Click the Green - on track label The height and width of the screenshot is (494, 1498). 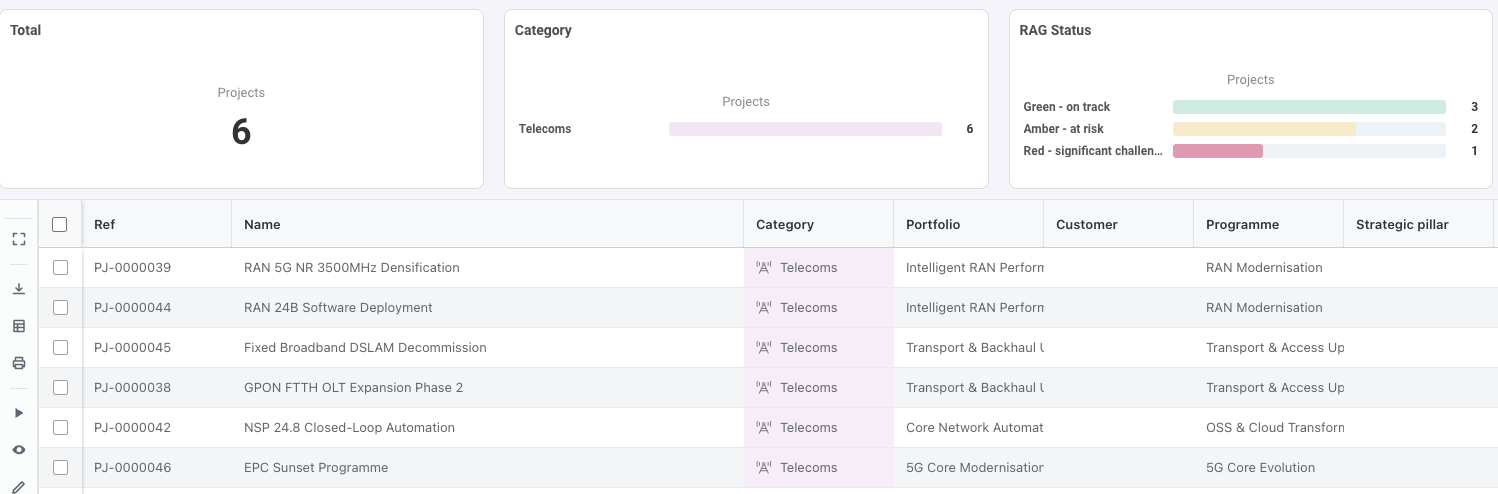coord(1067,107)
